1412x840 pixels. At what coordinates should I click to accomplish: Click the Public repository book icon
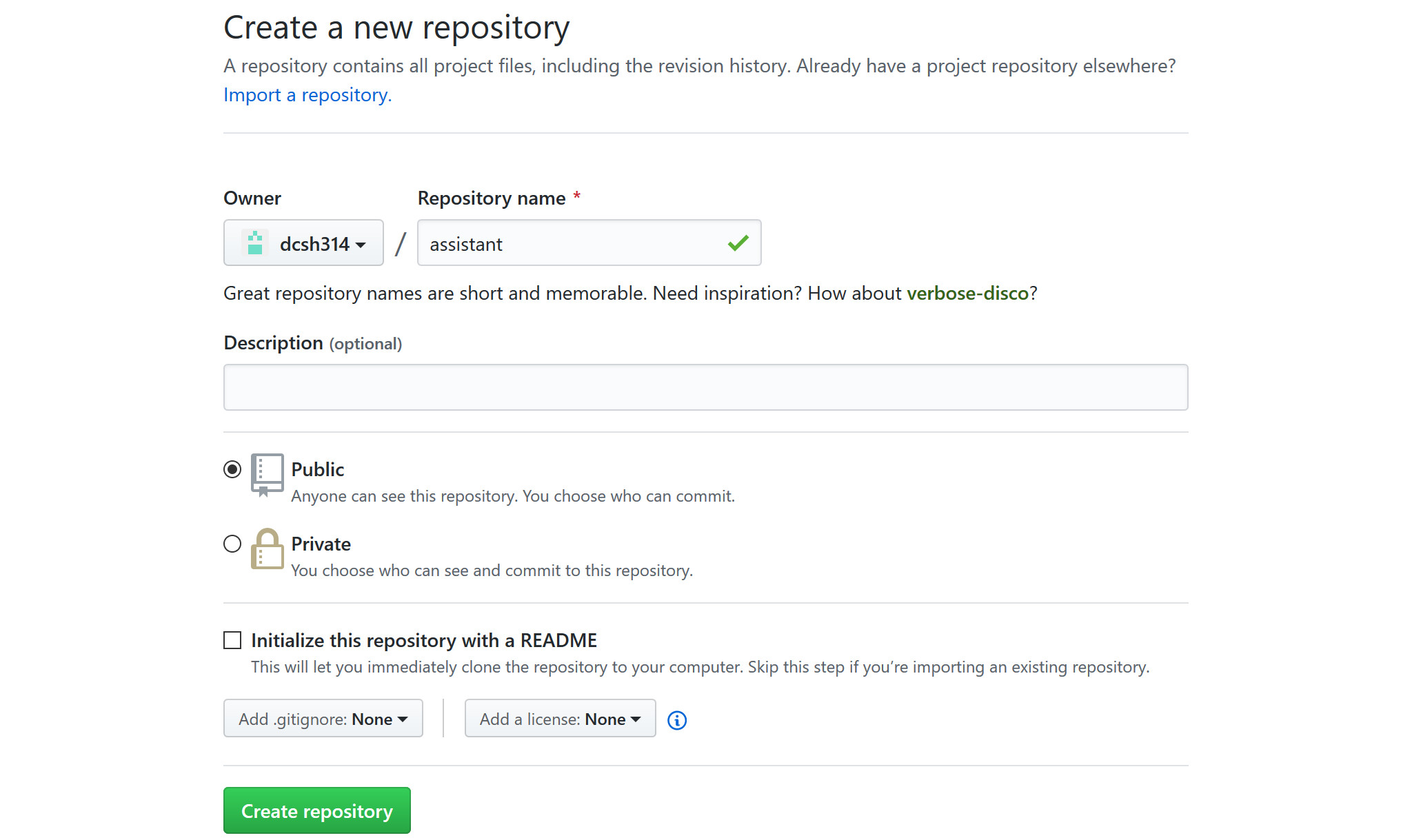tap(267, 474)
